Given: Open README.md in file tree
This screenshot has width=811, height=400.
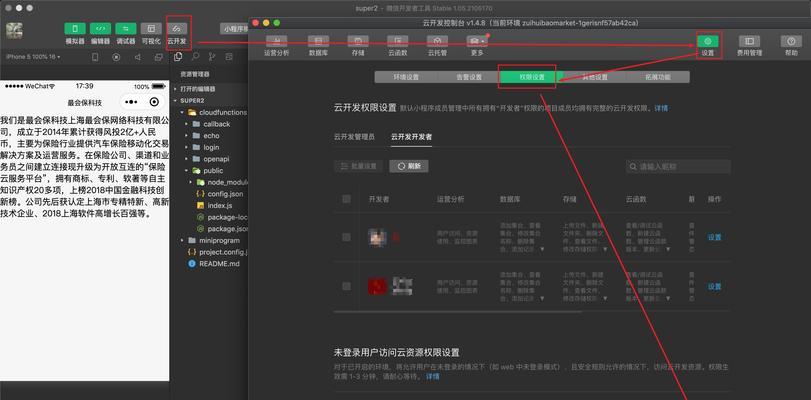Looking at the screenshot, I should coord(215,264).
